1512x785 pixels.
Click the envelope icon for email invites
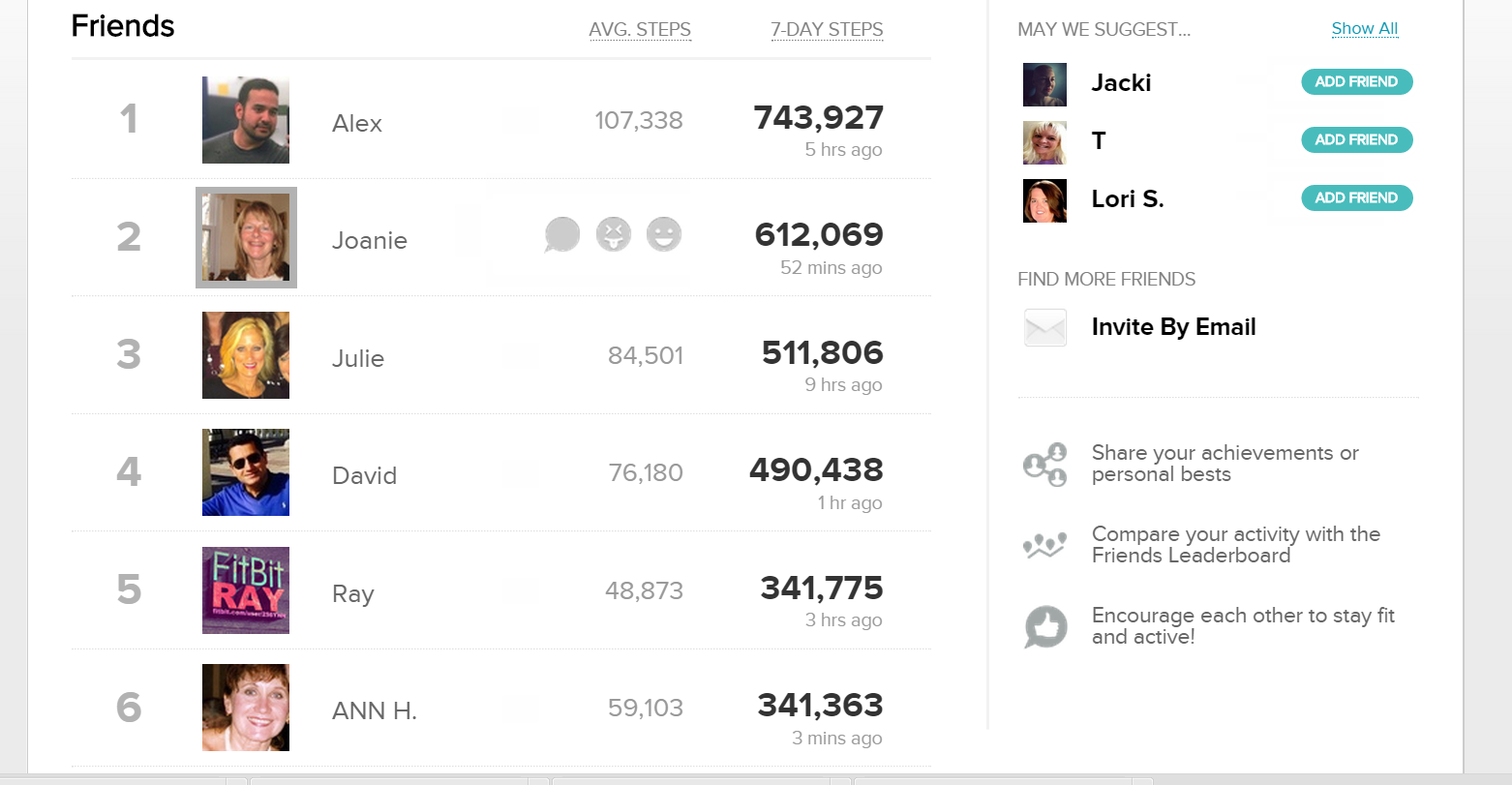(1045, 328)
